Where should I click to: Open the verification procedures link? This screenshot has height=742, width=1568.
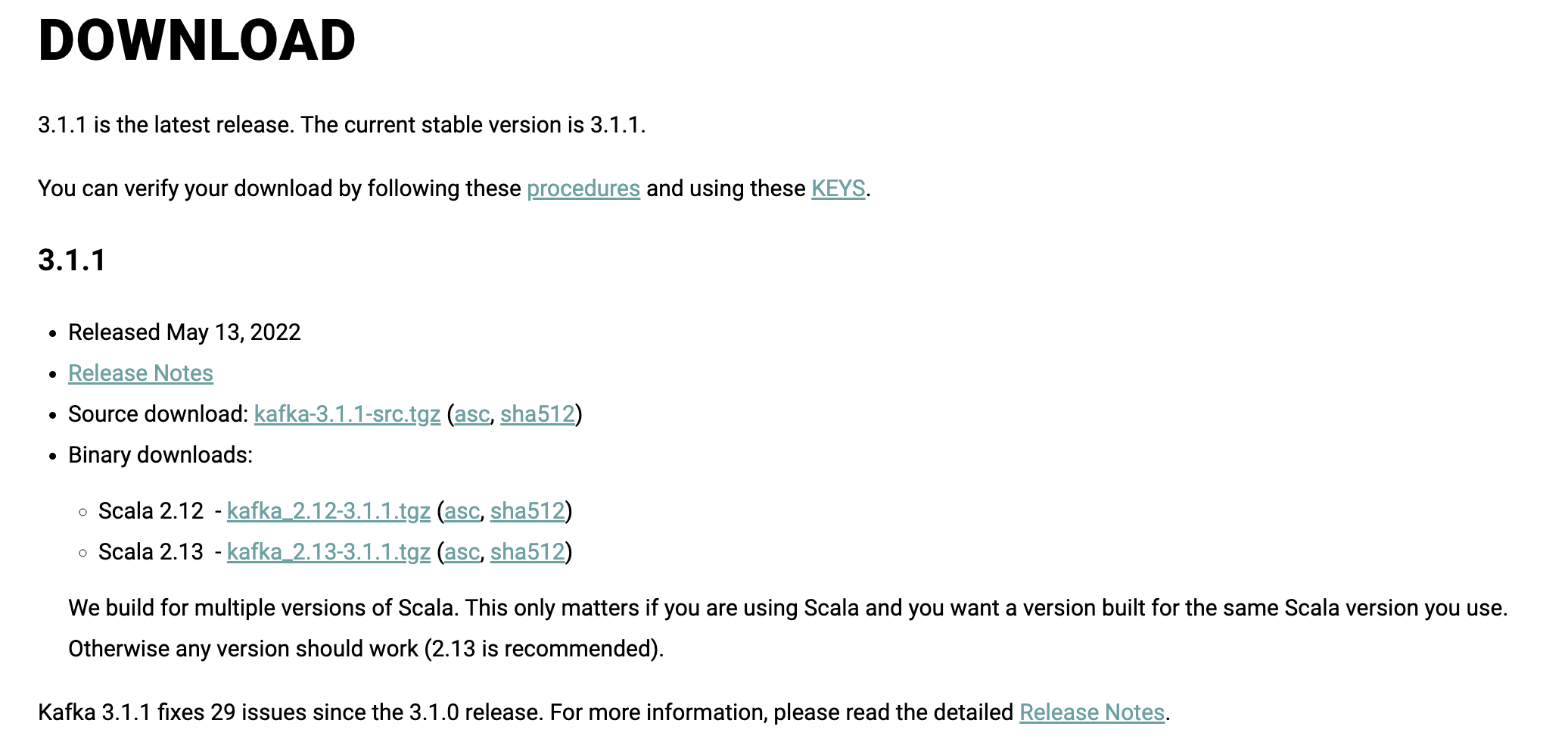583,189
